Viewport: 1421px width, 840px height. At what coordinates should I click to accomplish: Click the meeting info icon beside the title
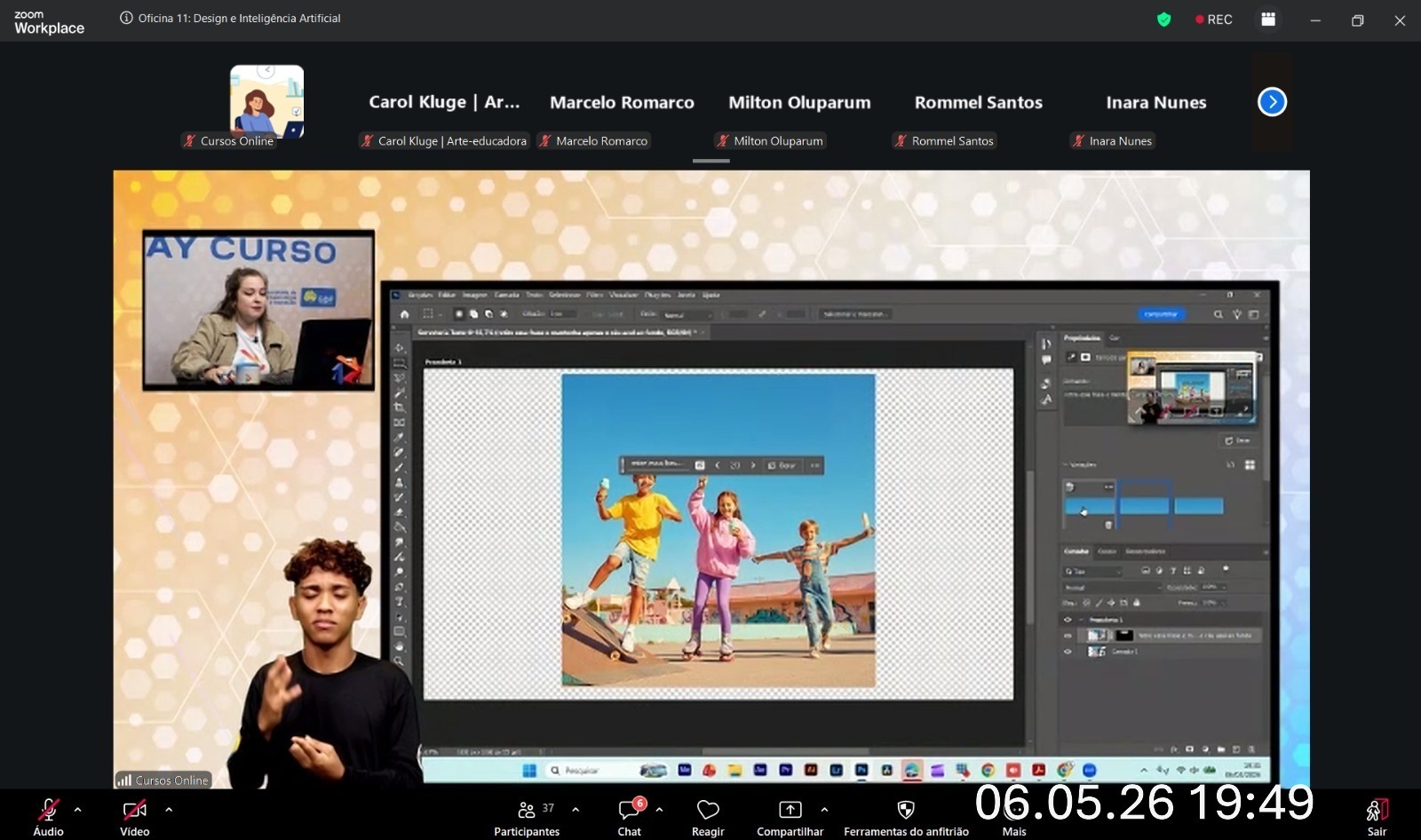pyautogui.click(x=126, y=18)
